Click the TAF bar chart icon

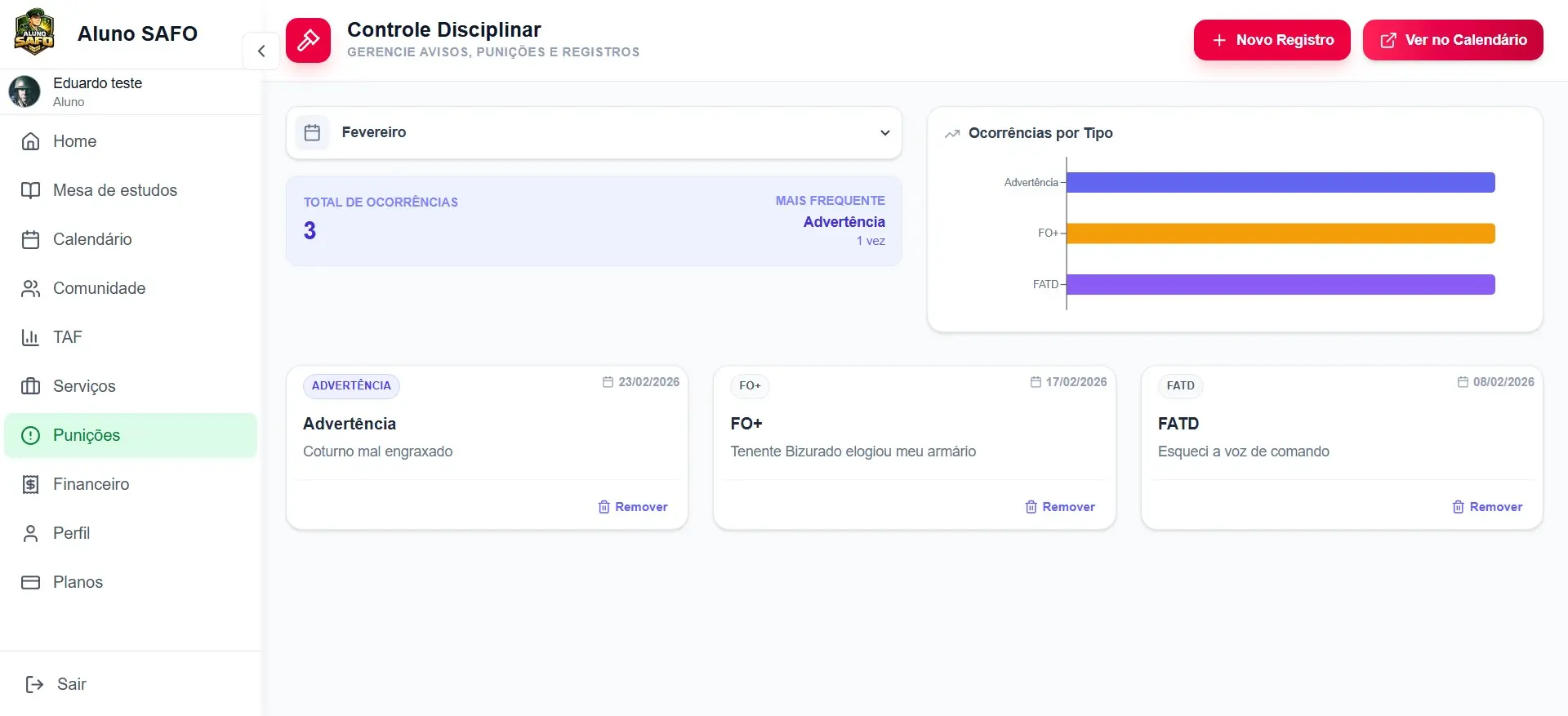coord(30,337)
